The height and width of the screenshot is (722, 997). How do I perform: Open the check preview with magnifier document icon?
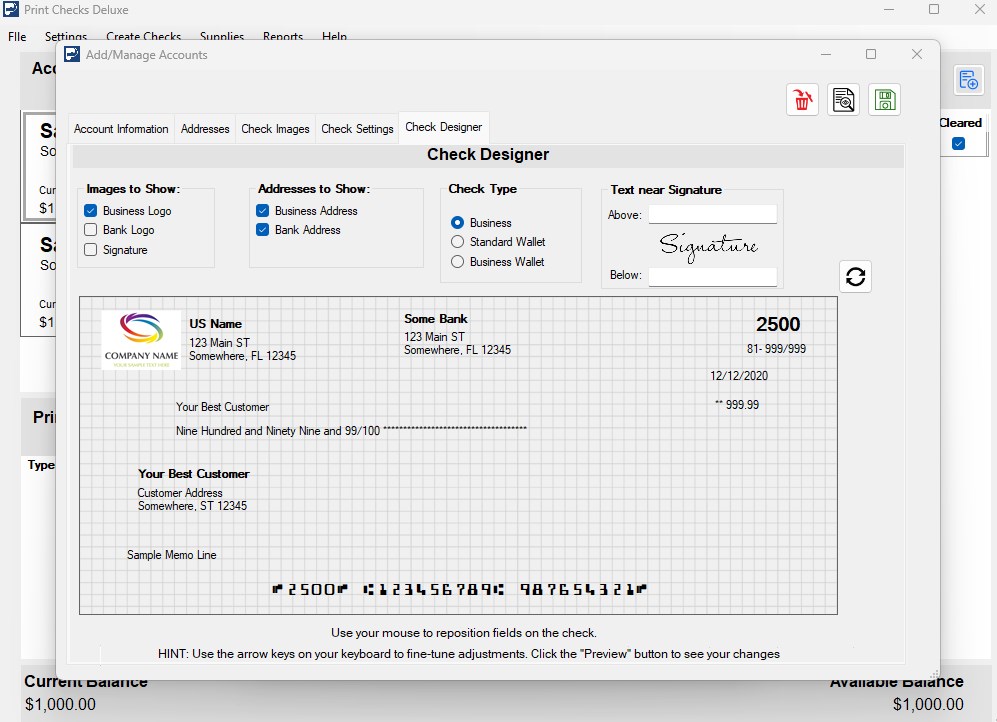point(842,99)
